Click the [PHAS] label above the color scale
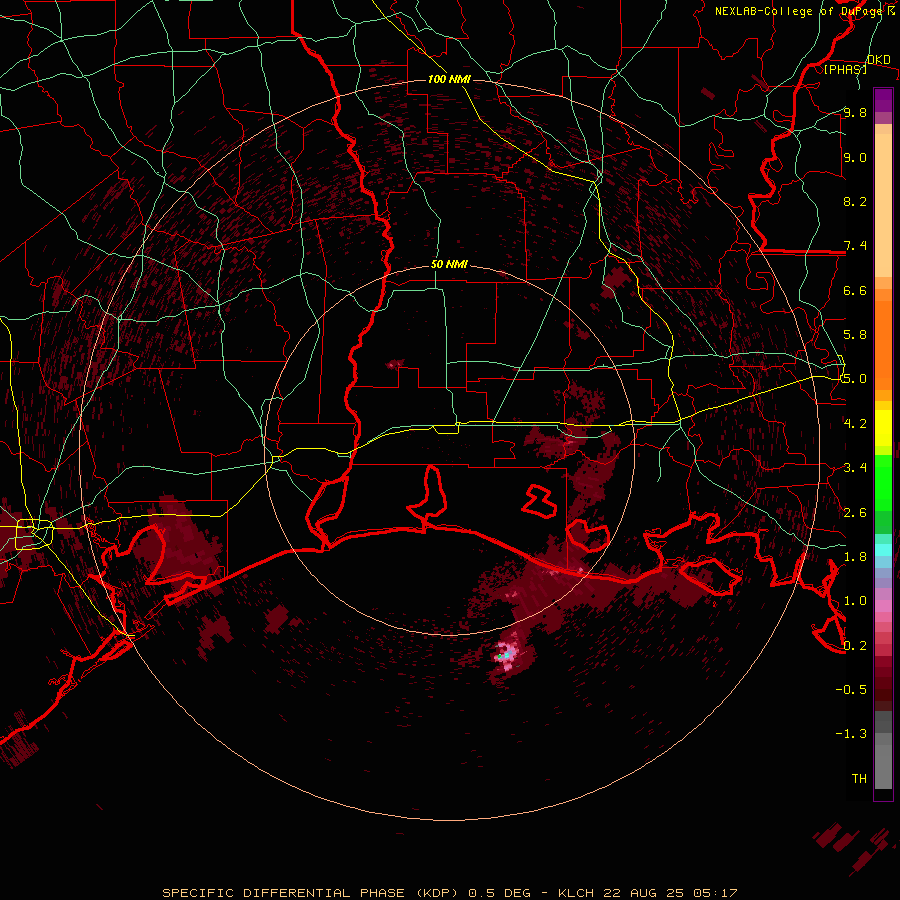 845,69
